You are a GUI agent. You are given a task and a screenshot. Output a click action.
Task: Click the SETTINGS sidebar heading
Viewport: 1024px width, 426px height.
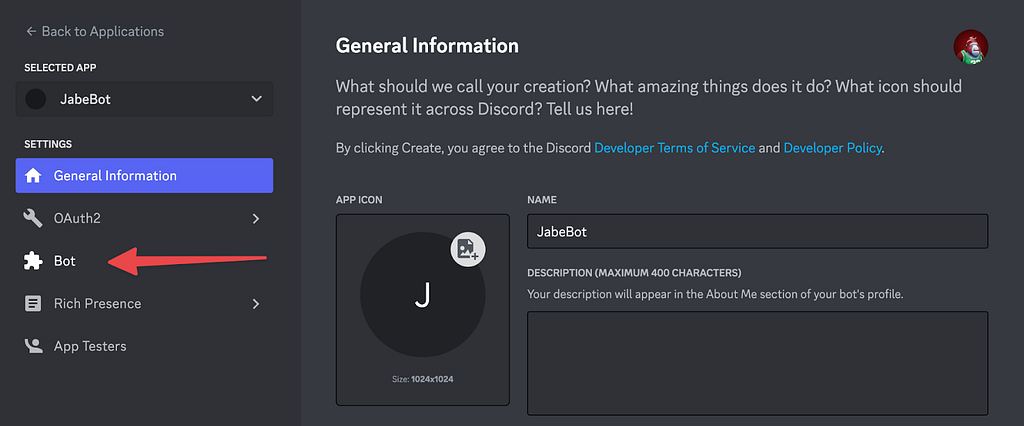[48, 144]
